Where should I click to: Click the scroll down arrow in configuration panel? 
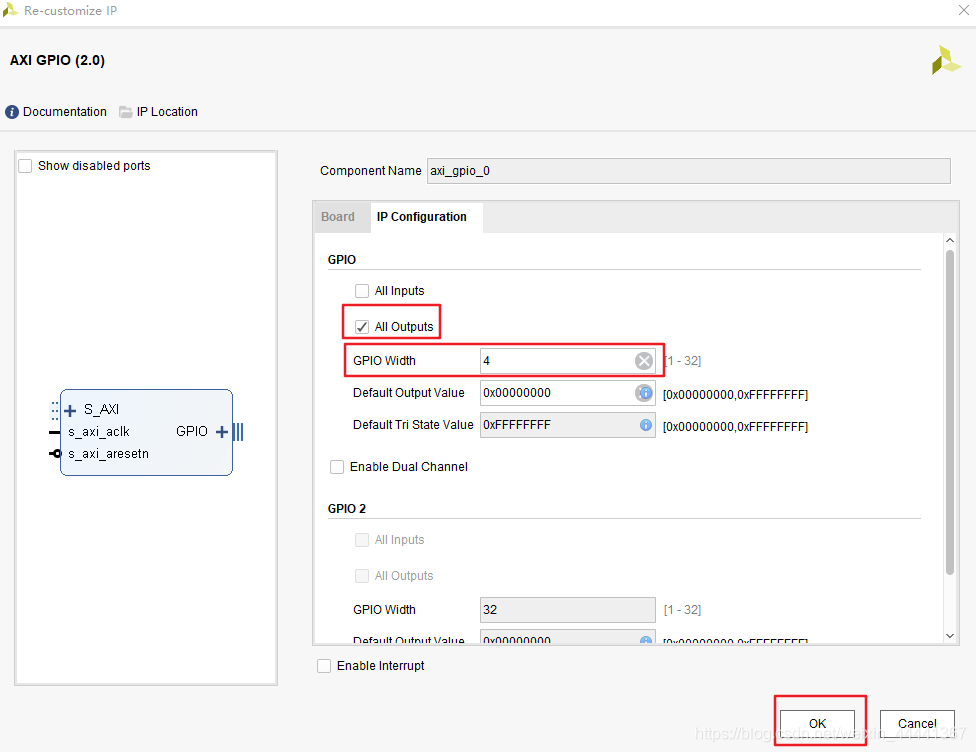click(949, 636)
